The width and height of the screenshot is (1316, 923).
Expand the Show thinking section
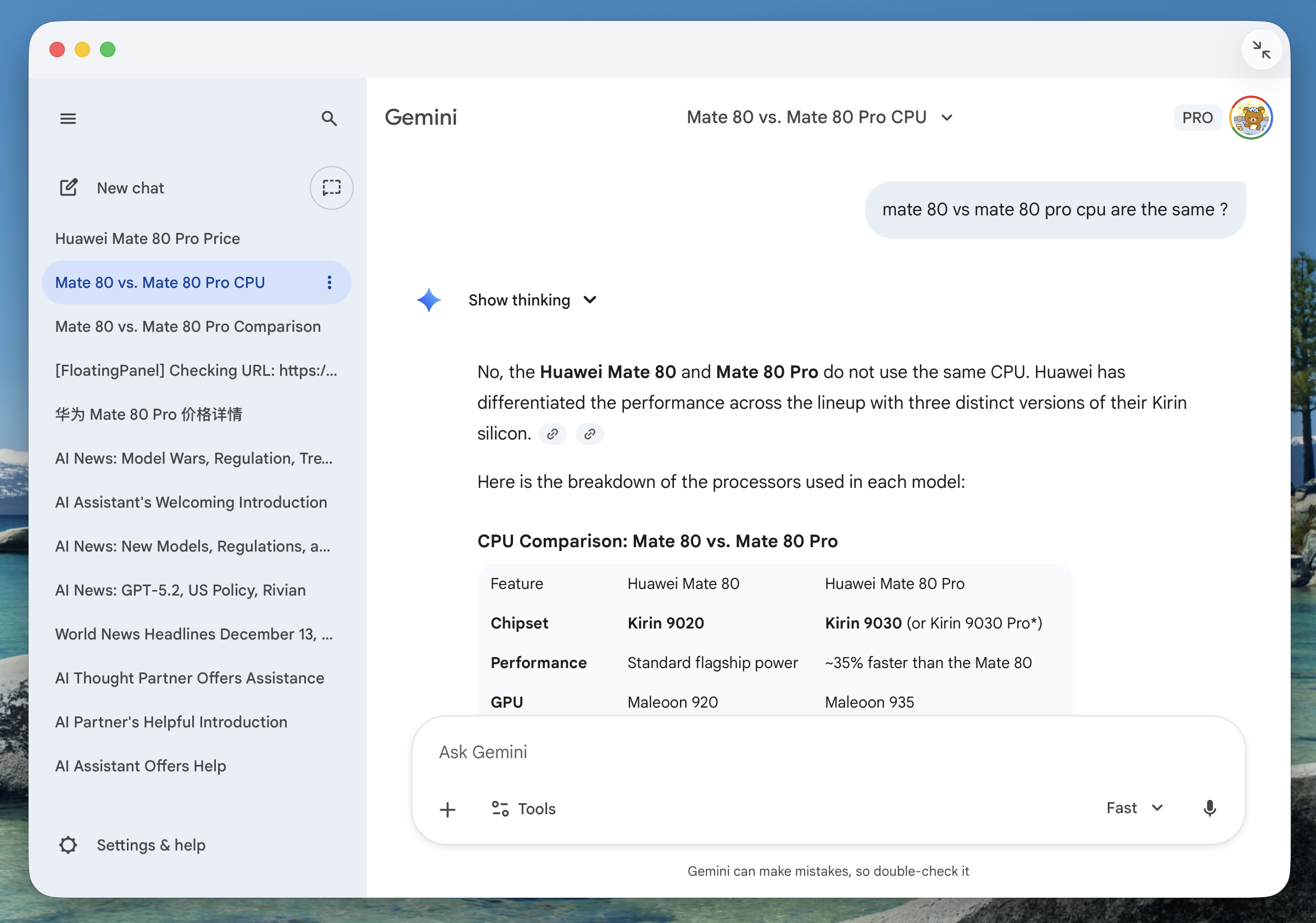point(532,300)
